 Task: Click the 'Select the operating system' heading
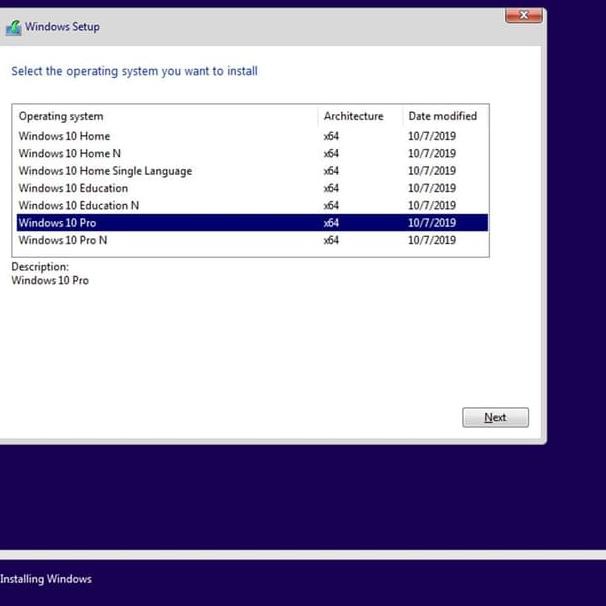pos(134,71)
